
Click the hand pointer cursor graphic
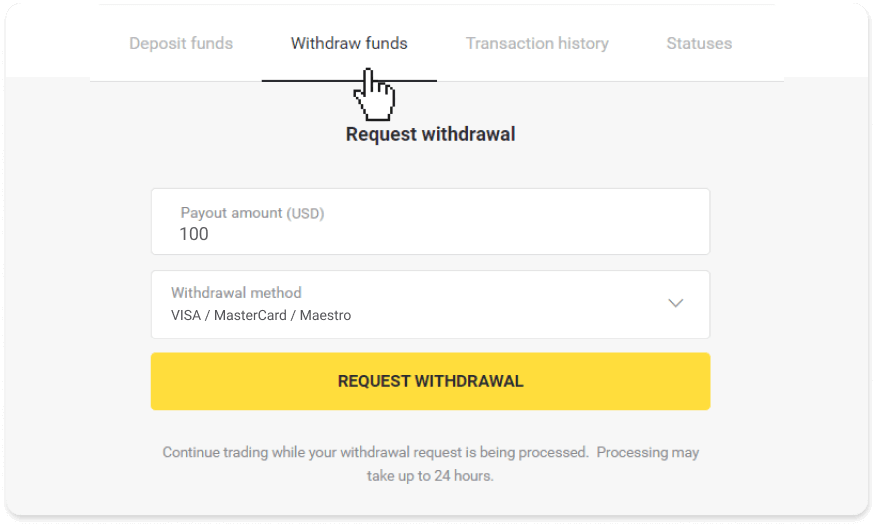375,95
